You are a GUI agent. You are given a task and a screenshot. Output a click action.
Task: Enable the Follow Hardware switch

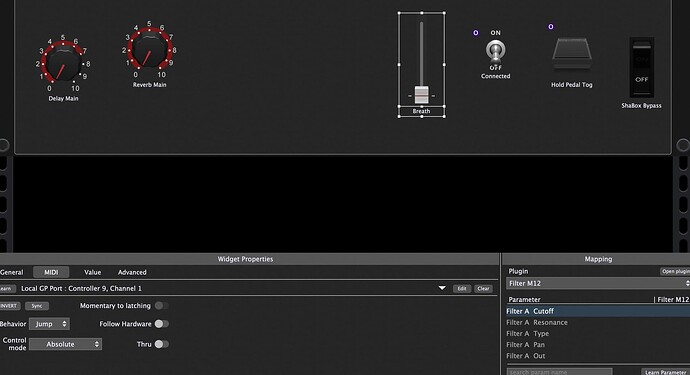pyautogui.click(x=161, y=324)
